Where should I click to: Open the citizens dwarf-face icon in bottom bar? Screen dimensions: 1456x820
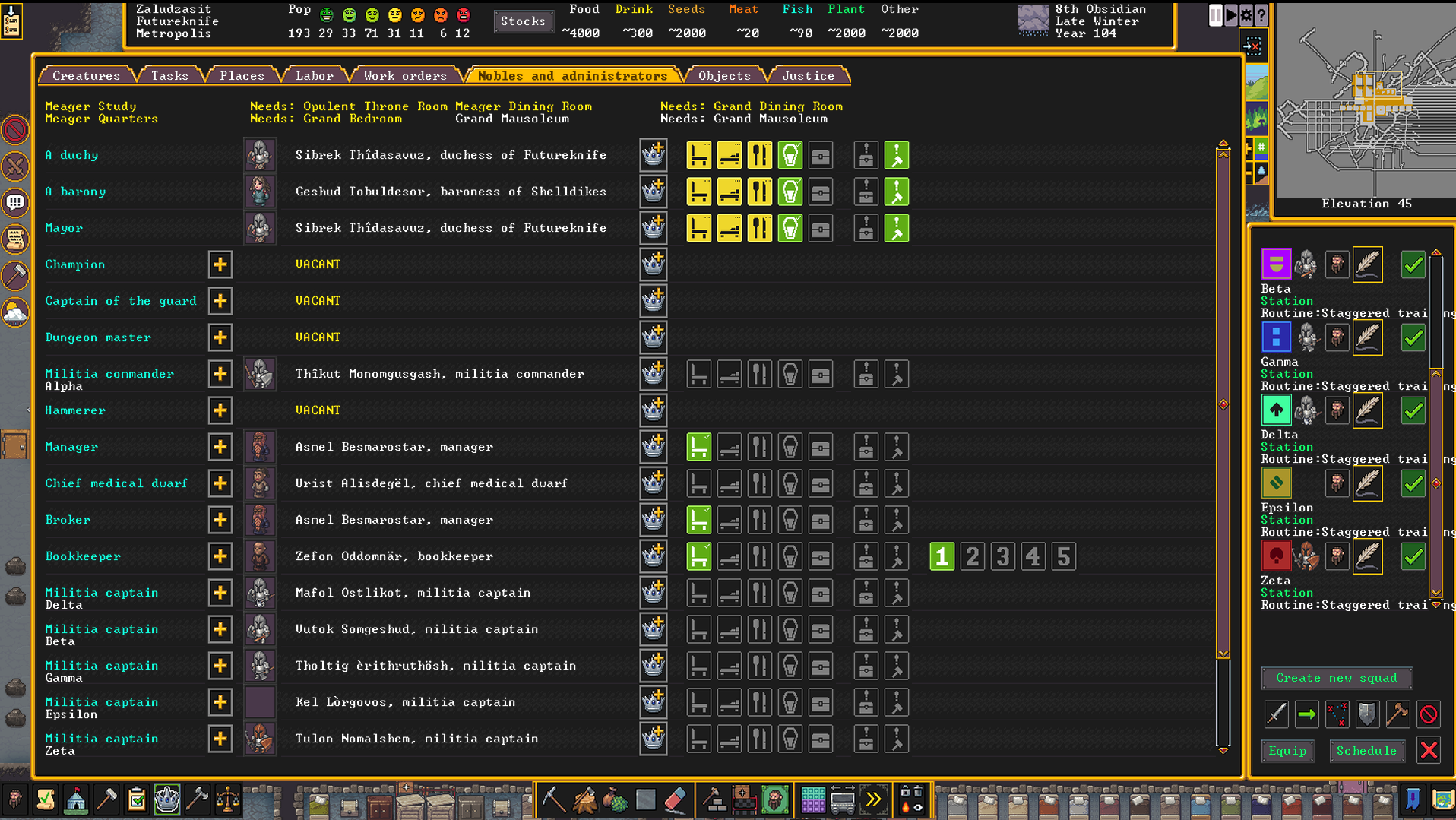click(x=14, y=799)
